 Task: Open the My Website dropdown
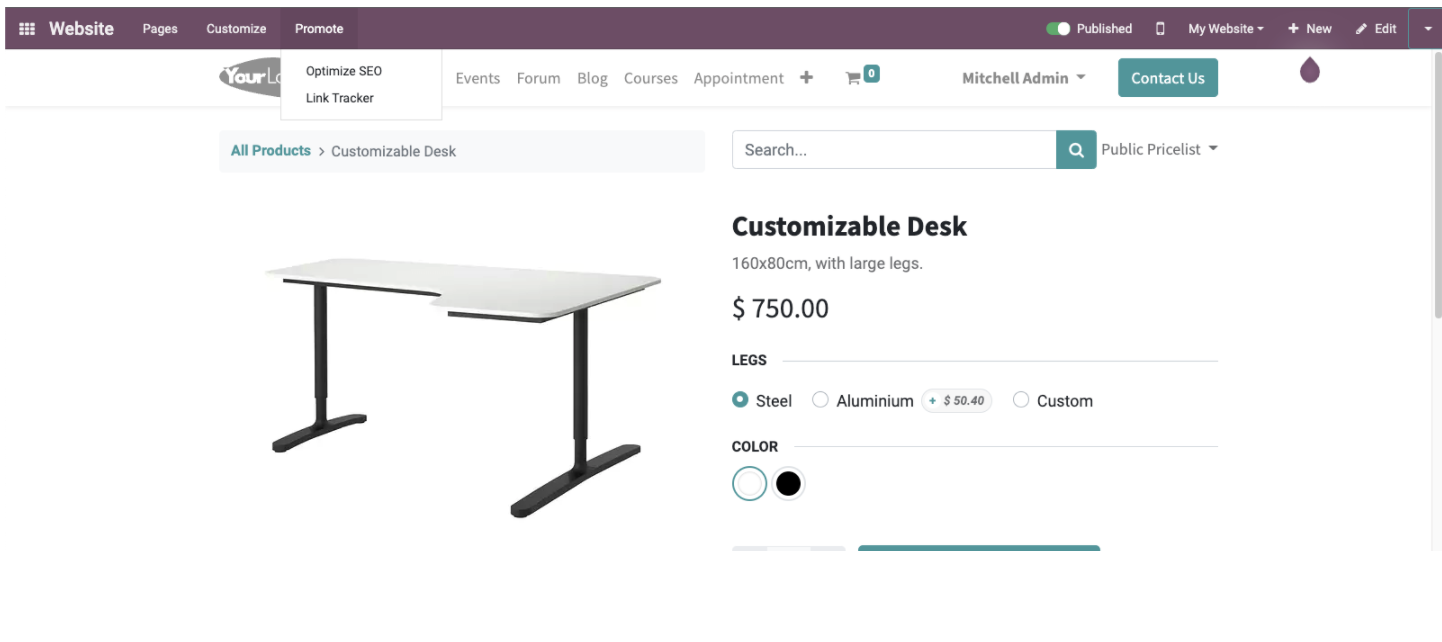[x=1225, y=29]
